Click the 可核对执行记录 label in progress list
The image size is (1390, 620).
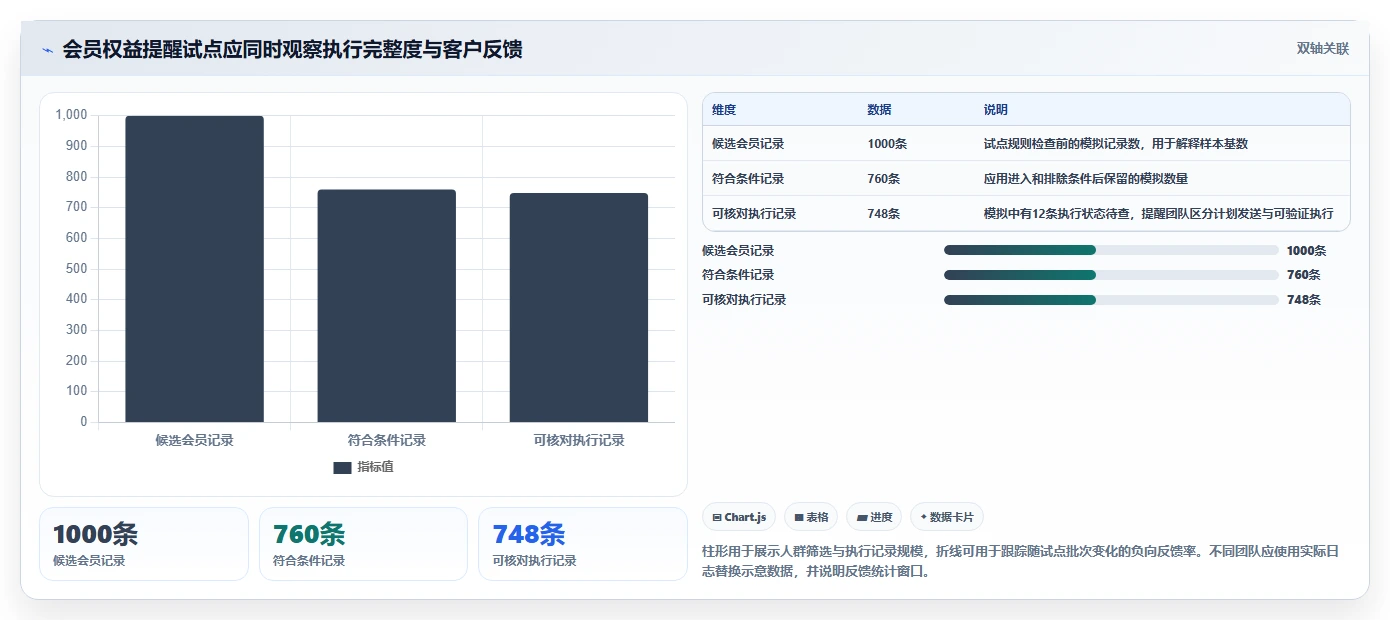point(744,300)
